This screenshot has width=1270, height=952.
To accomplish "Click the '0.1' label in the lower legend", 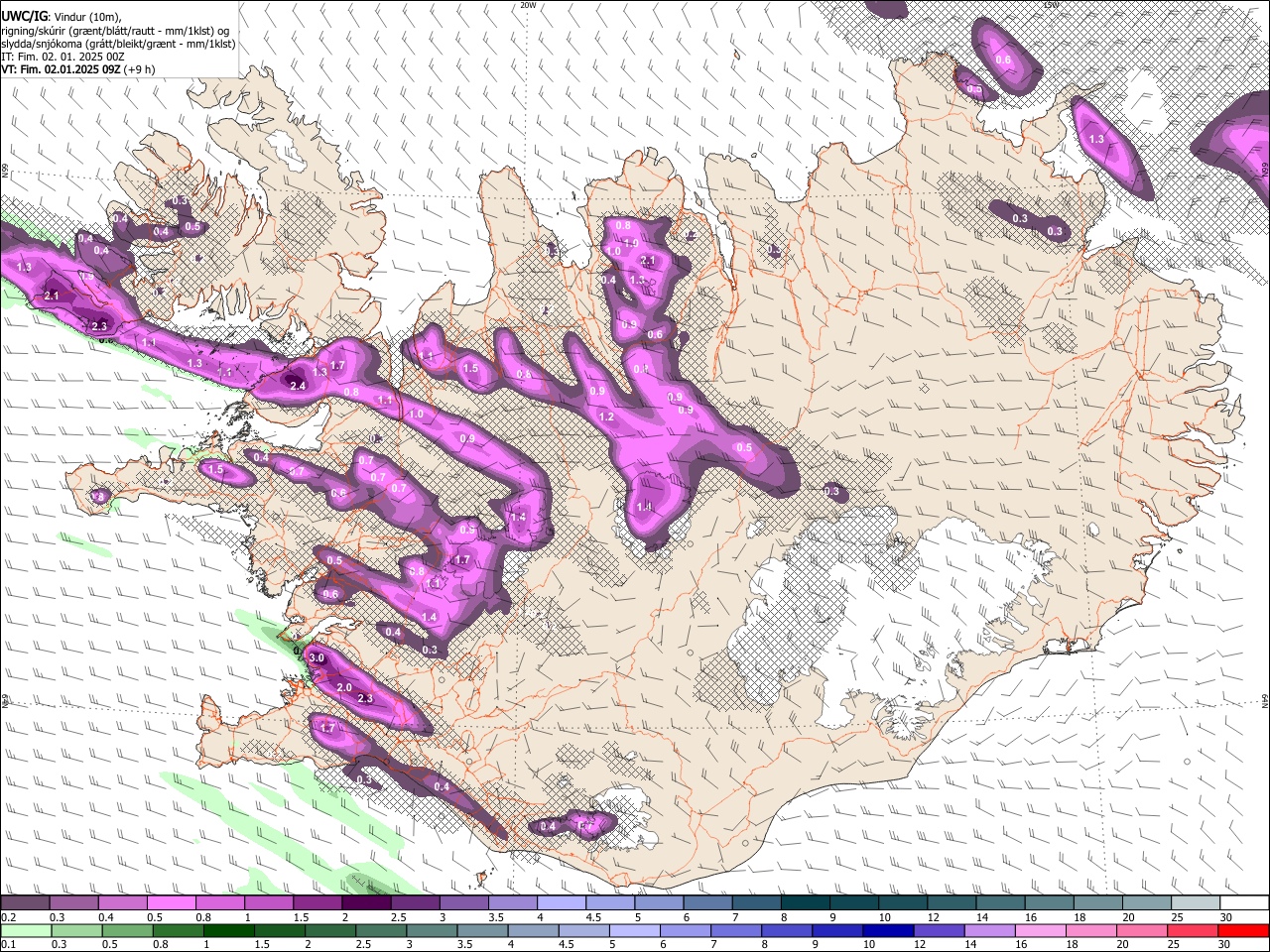I will coord(7,945).
